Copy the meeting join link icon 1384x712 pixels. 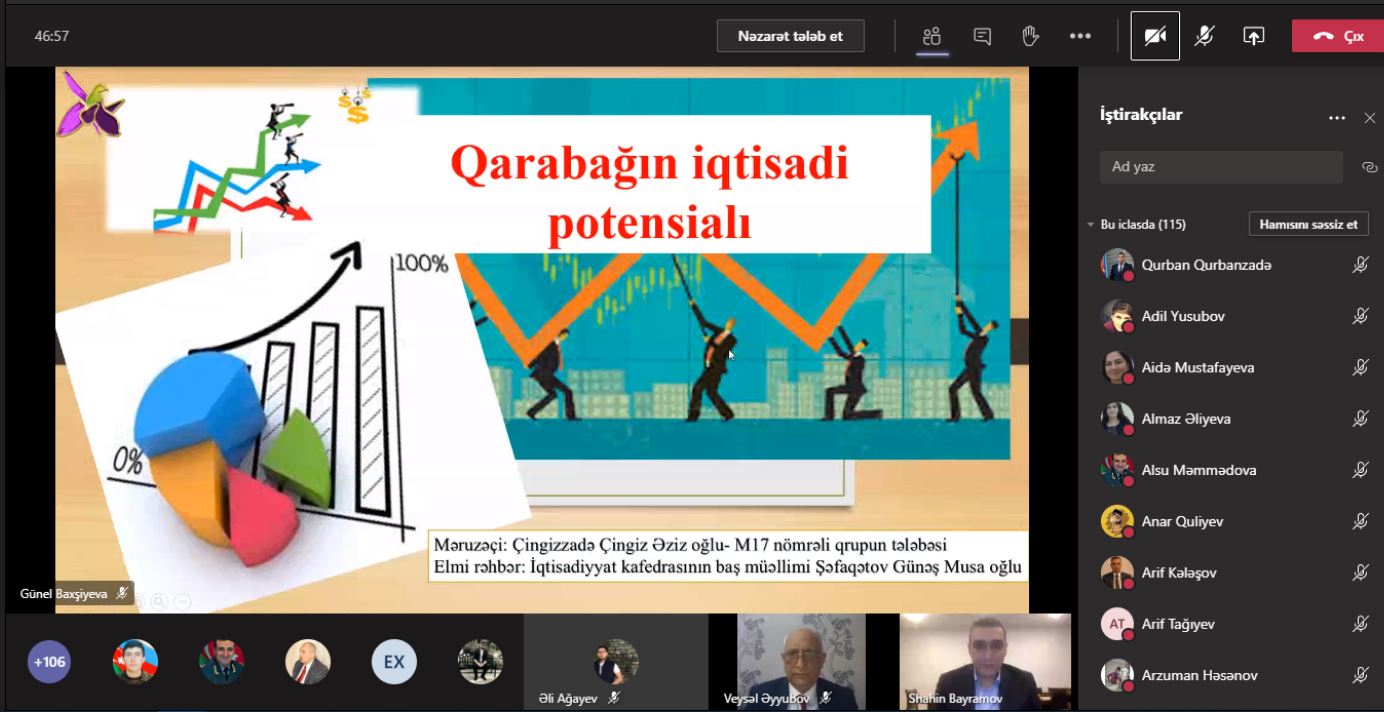1369,167
